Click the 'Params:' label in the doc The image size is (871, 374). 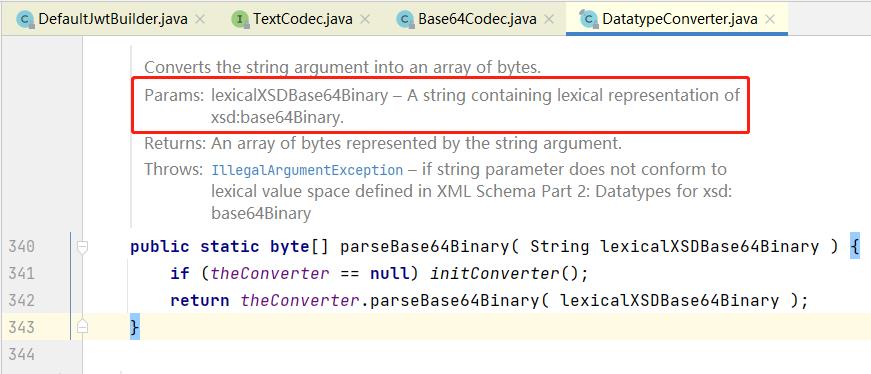[x=174, y=96]
